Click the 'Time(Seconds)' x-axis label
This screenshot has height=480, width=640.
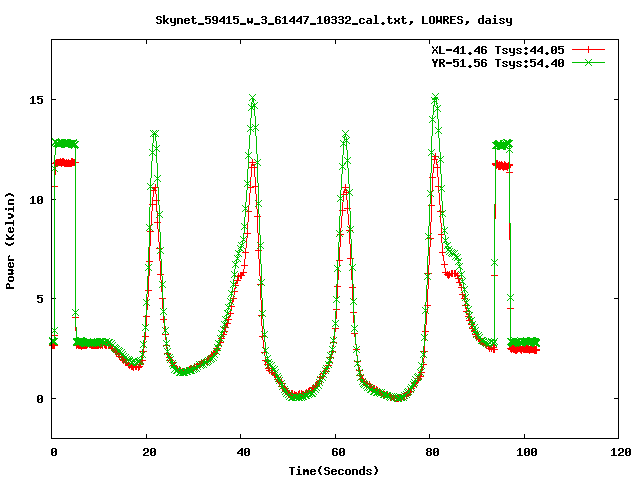(x=334, y=471)
